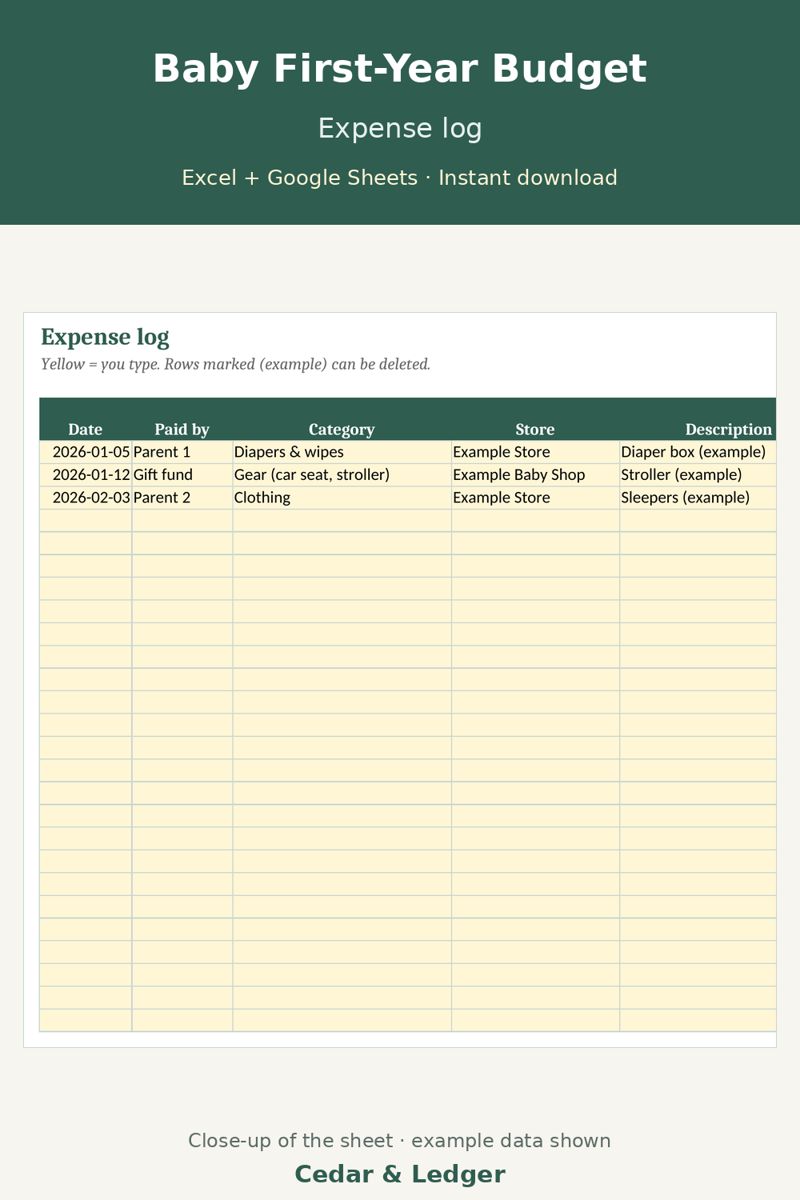Select the Gift fund cell
The image size is (800, 1200).
click(182, 475)
